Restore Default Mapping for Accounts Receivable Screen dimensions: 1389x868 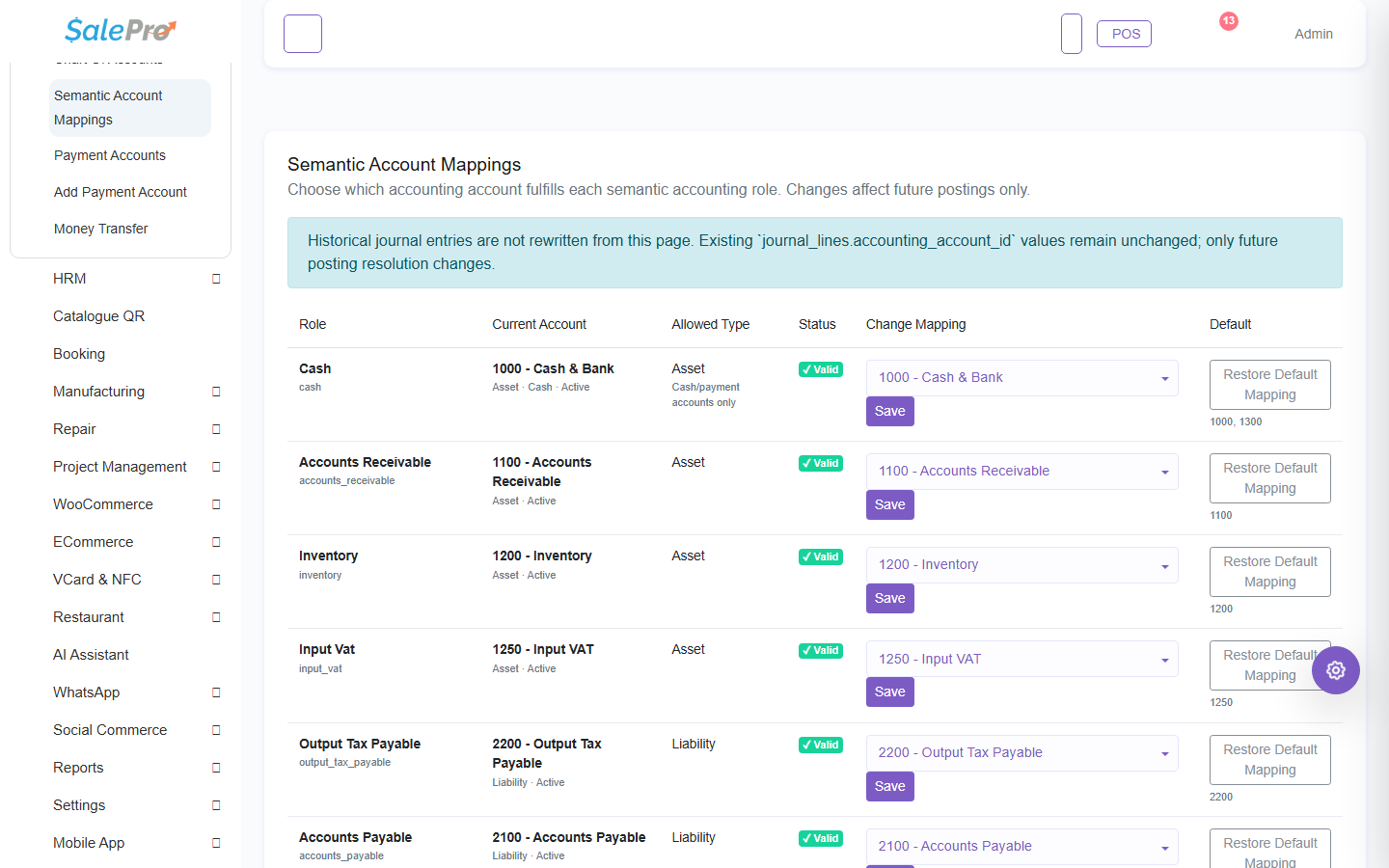(x=1270, y=478)
